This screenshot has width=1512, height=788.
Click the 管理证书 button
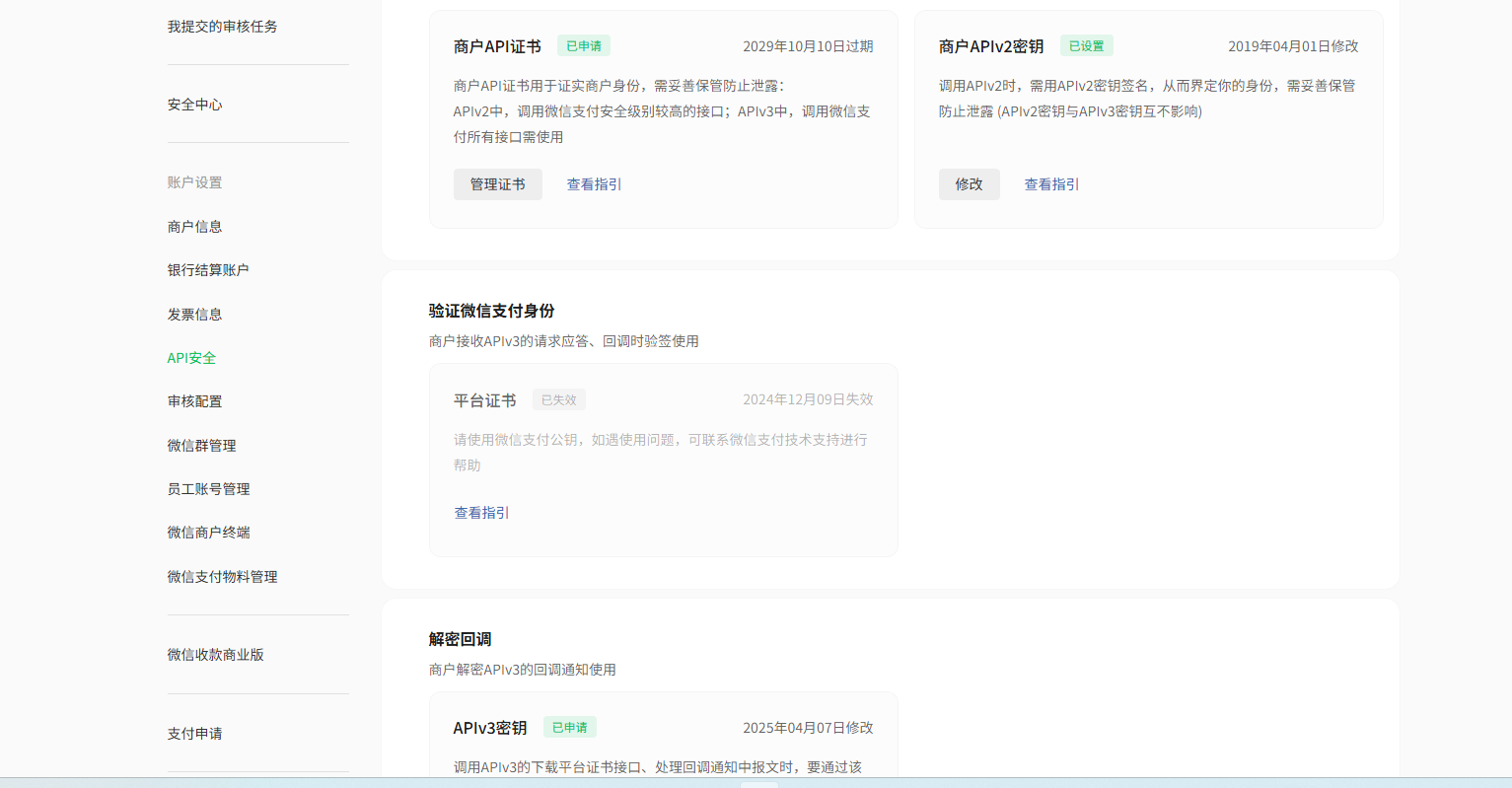pos(498,184)
